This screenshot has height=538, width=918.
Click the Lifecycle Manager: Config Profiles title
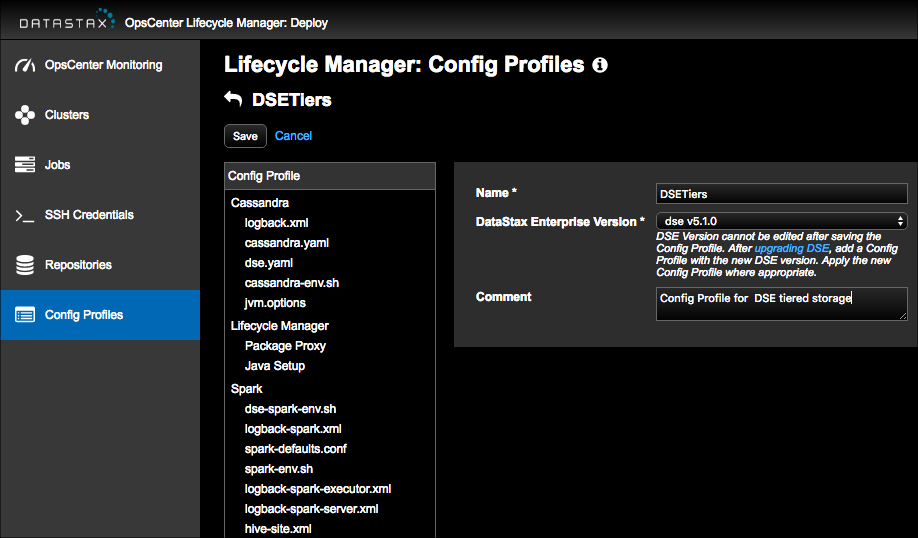[404, 64]
